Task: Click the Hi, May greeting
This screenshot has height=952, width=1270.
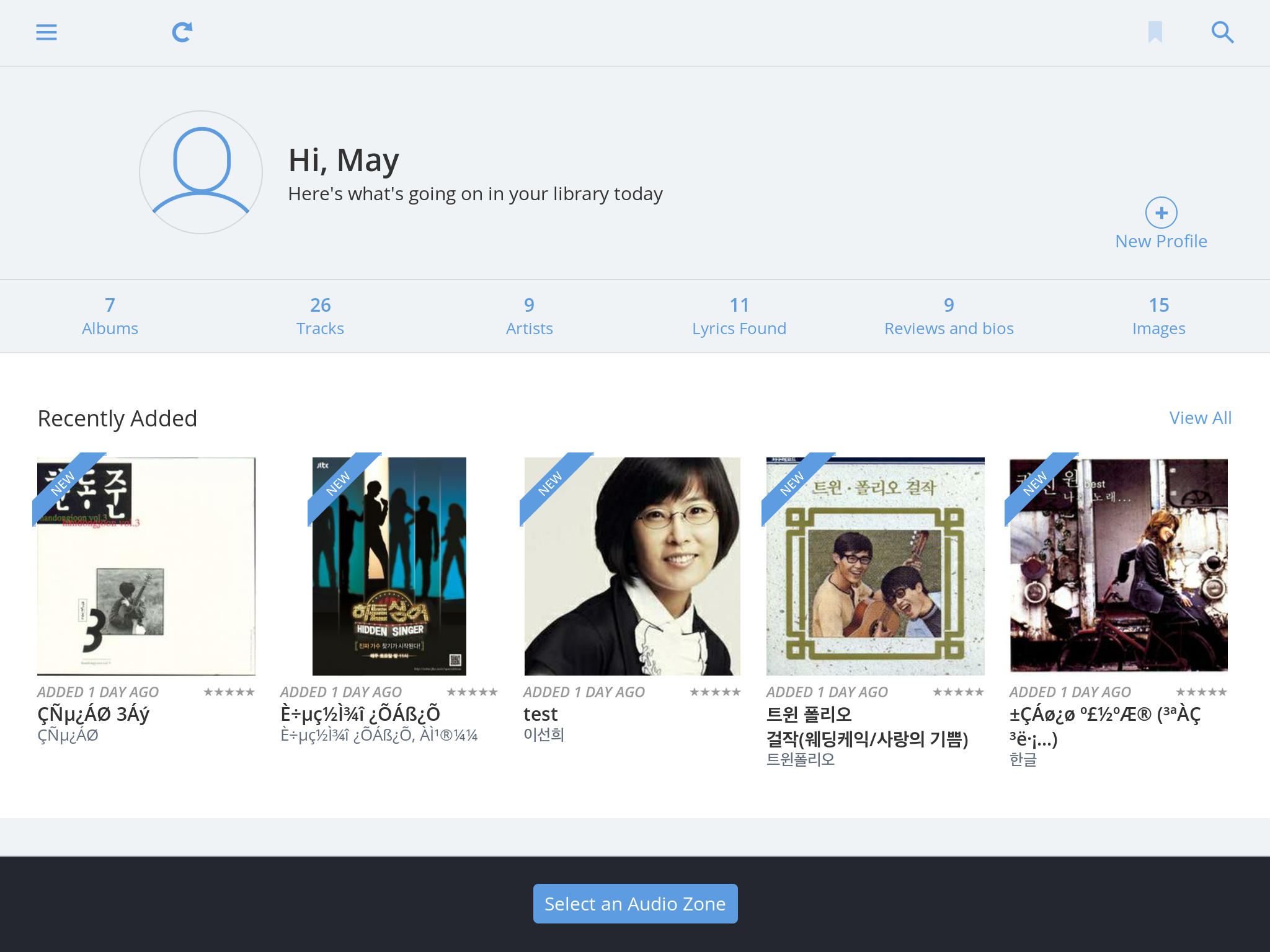Action: [x=344, y=161]
